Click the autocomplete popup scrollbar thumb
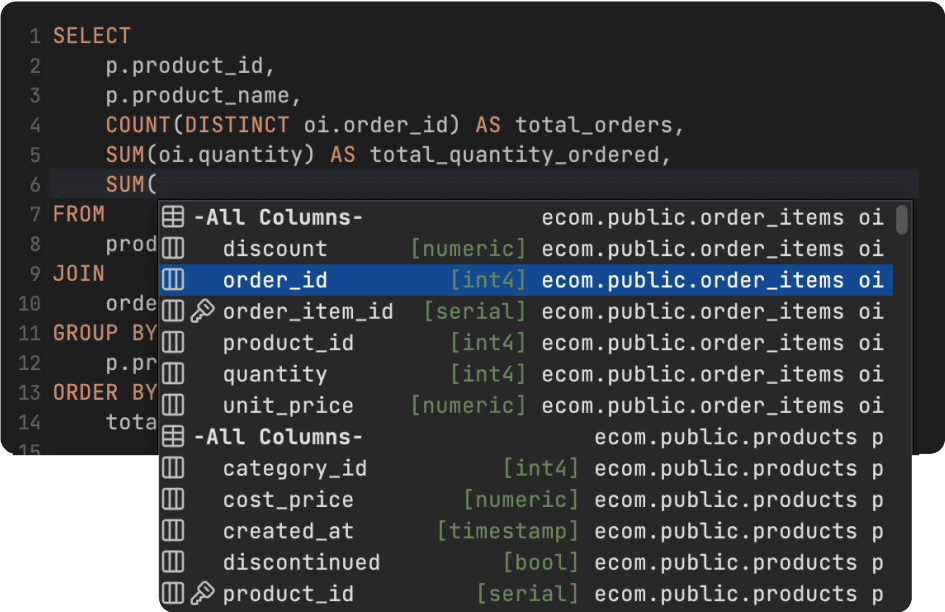 click(x=902, y=220)
